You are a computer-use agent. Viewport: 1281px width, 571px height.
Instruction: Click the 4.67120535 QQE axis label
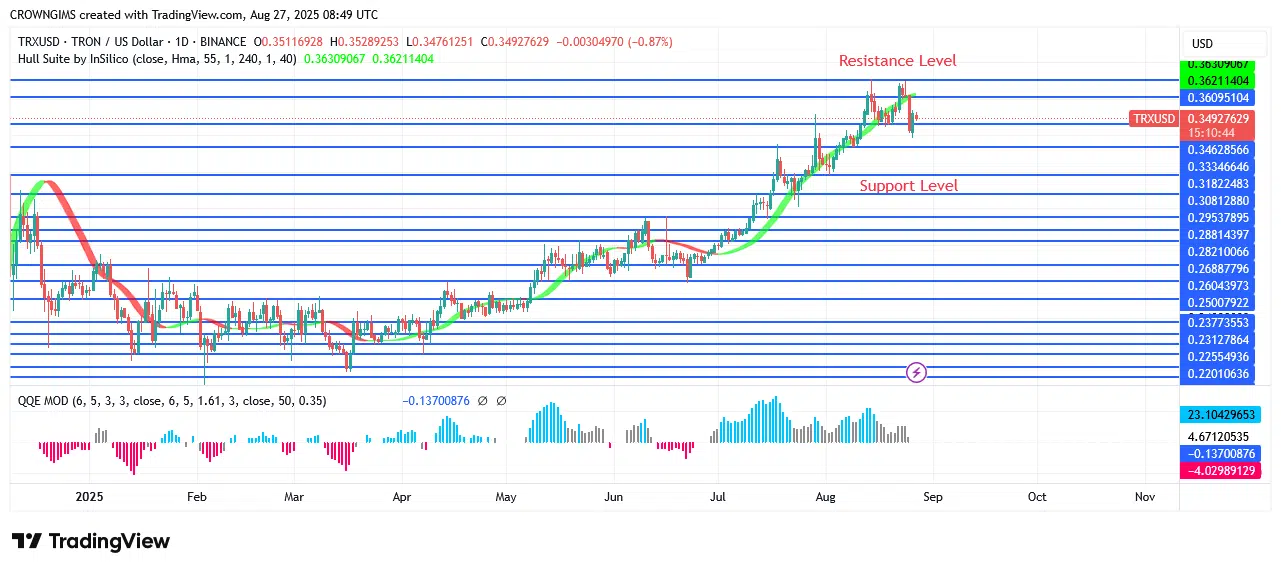click(x=1217, y=436)
